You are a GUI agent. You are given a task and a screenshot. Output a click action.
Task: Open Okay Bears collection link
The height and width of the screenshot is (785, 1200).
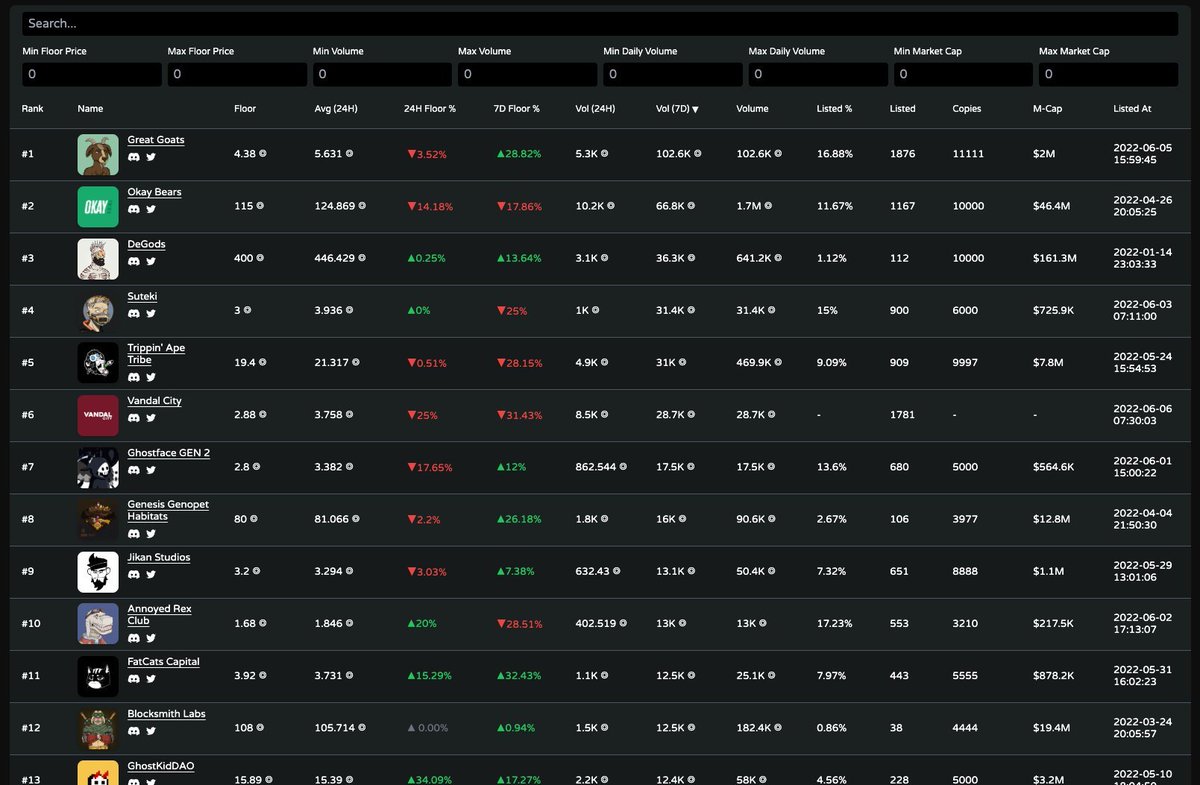(154, 192)
